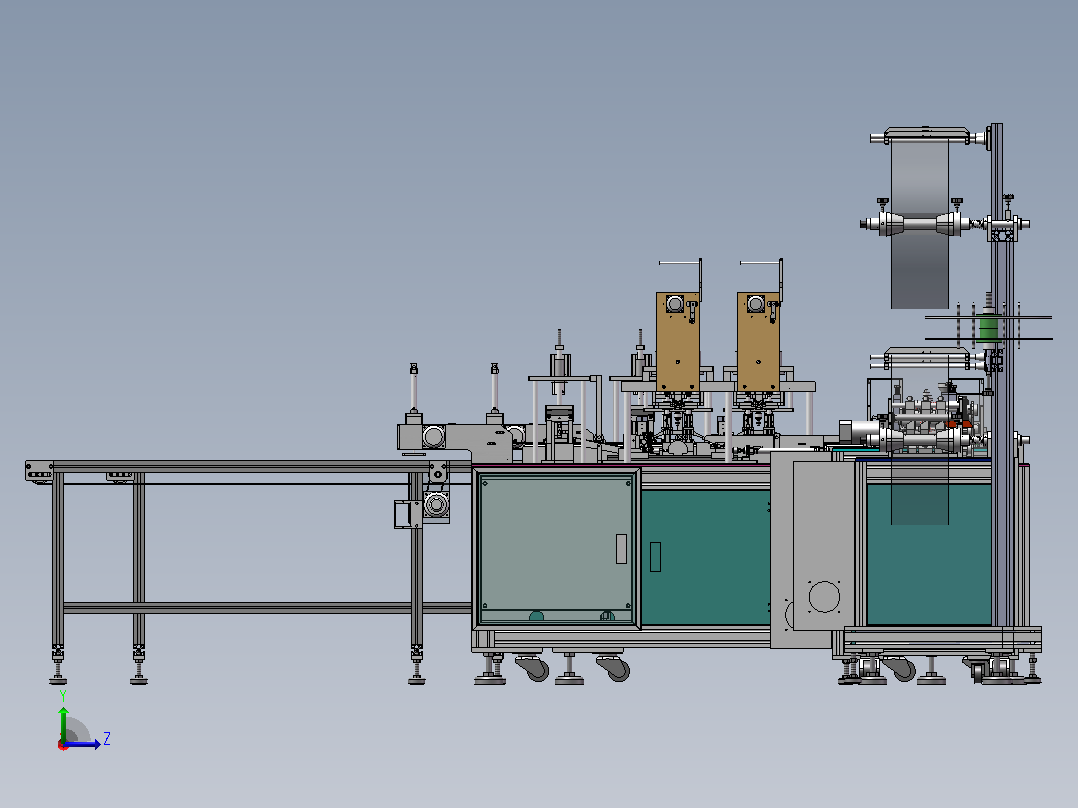1078x808 pixels.
Task: Click the handle on the glass cabinet door
Action: pos(621,549)
